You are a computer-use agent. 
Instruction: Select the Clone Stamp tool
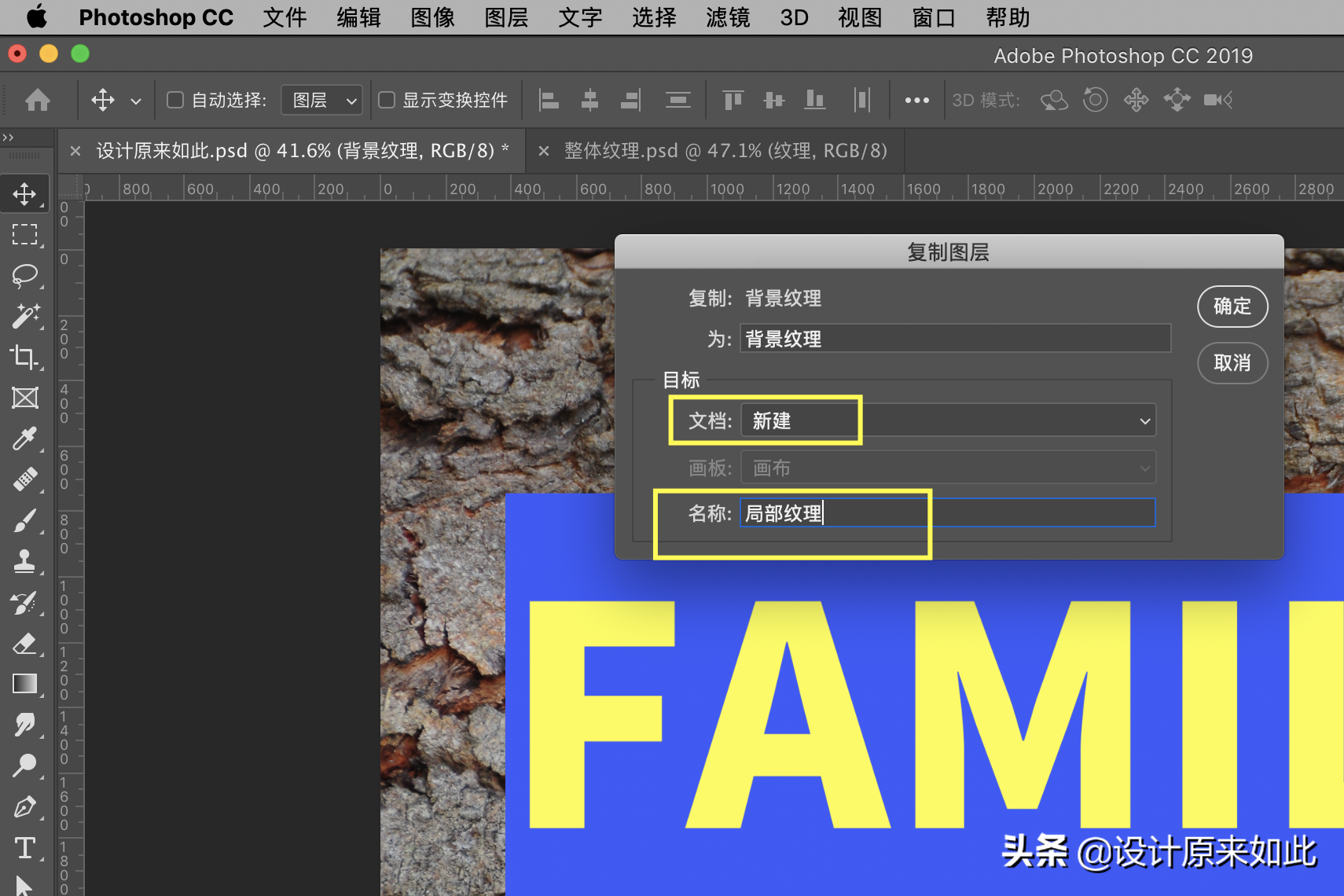point(24,561)
